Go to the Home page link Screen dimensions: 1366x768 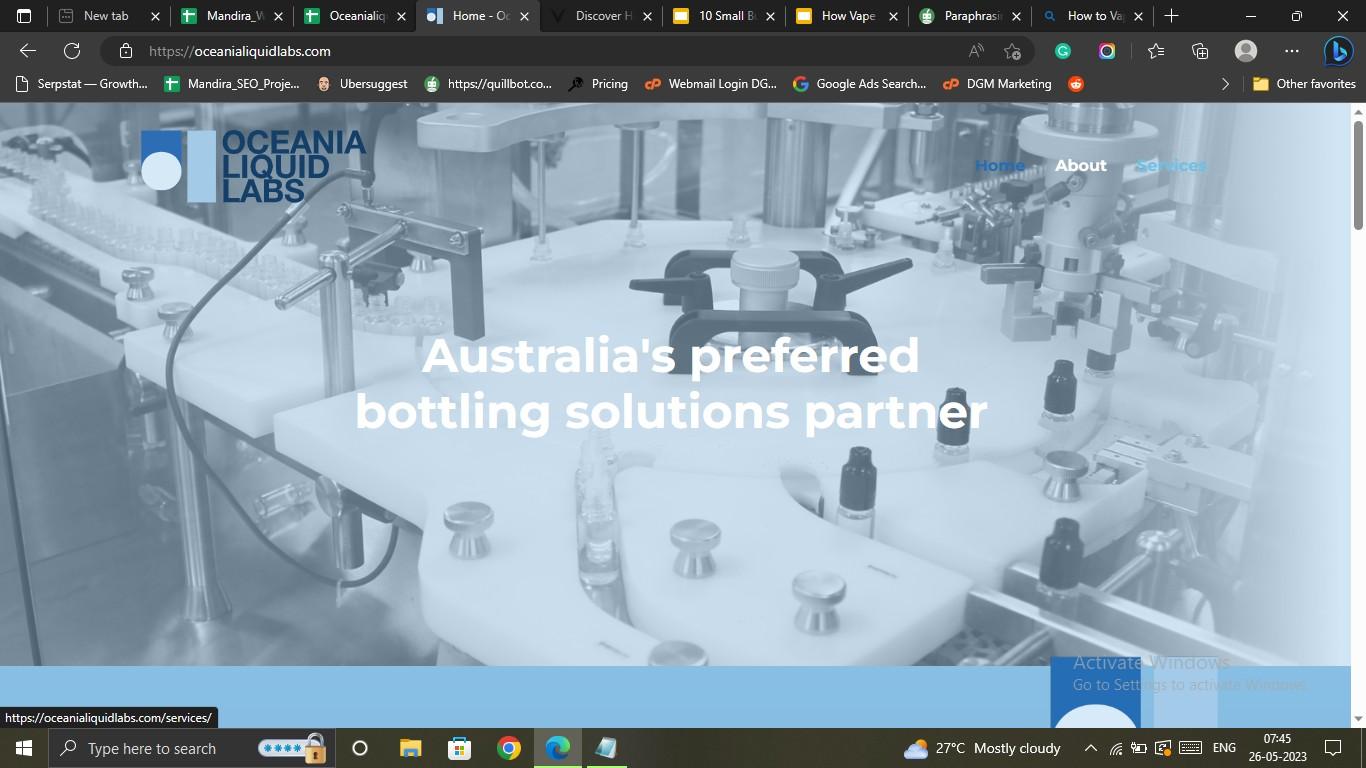click(x=1000, y=165)
